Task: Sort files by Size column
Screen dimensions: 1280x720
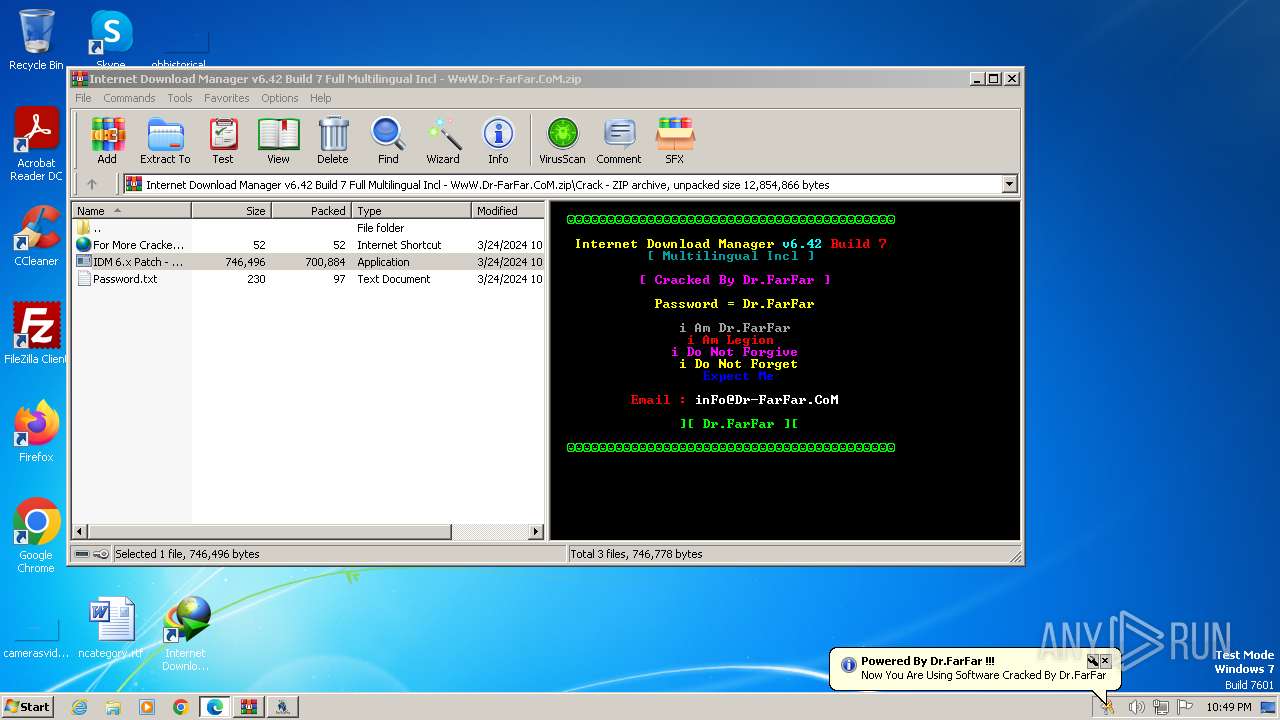Action: [x=231, y=210]
